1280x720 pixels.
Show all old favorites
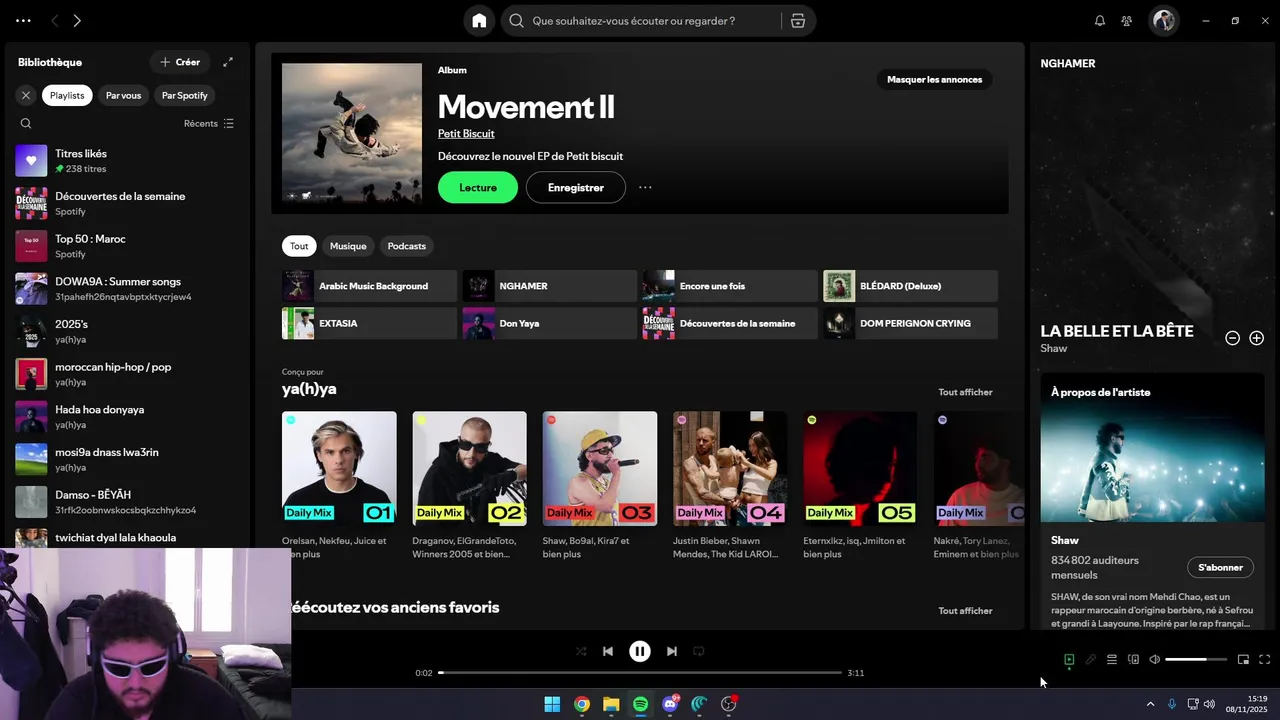click(x=965, y=611)
